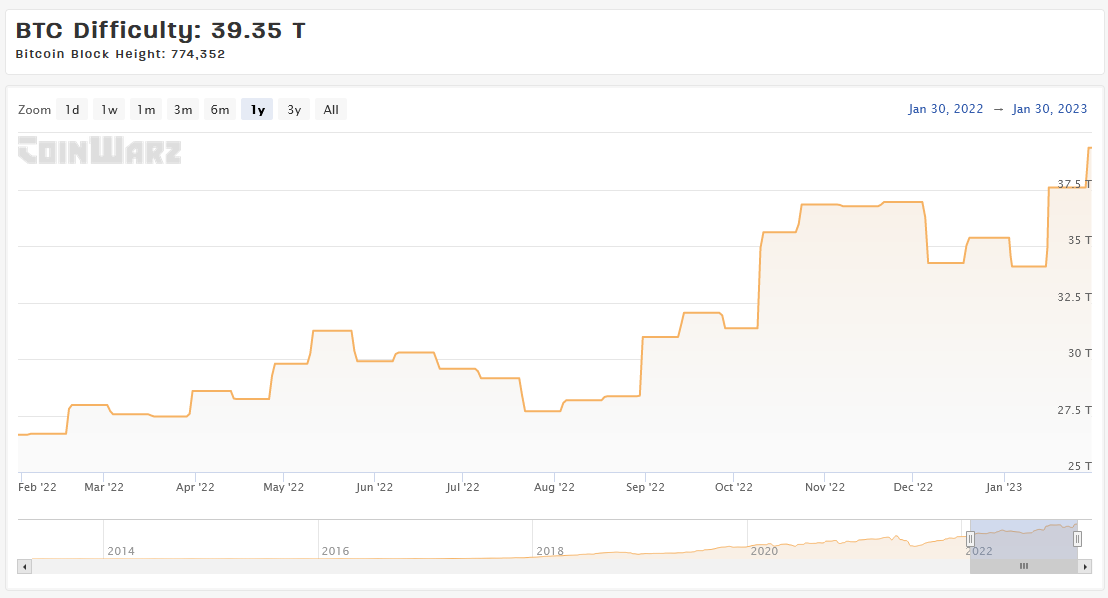This screenshot has width=1108, height=598.
Task: Click 2016 in the navigator timeline
Action: coord(335,551)
